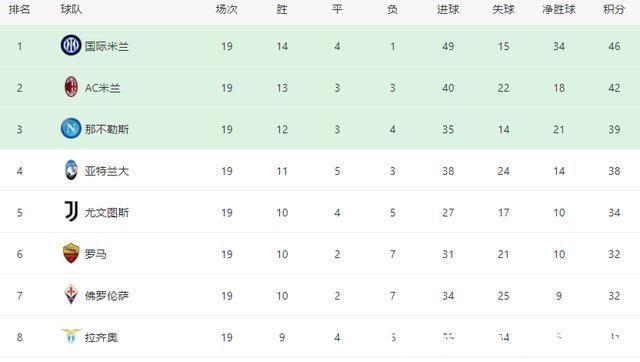
Task: Select the 亚特兰大 team name
Action: pos(107,171)
